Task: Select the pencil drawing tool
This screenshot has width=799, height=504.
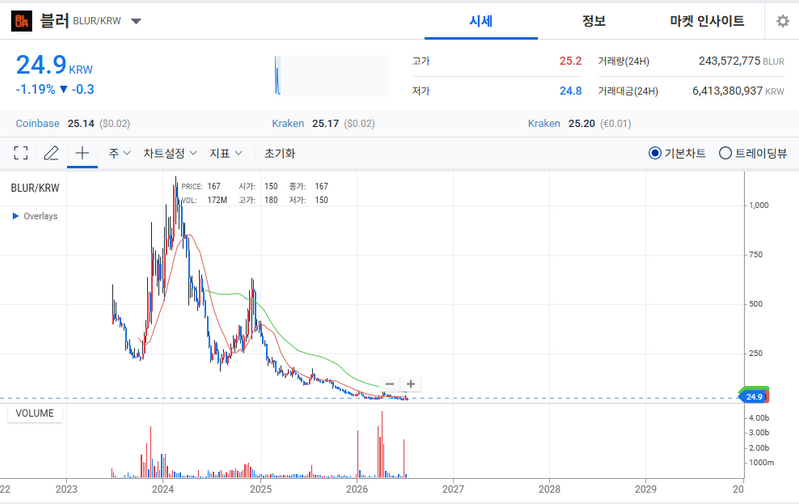Action: pyautogui.click(x=51, y=153)
